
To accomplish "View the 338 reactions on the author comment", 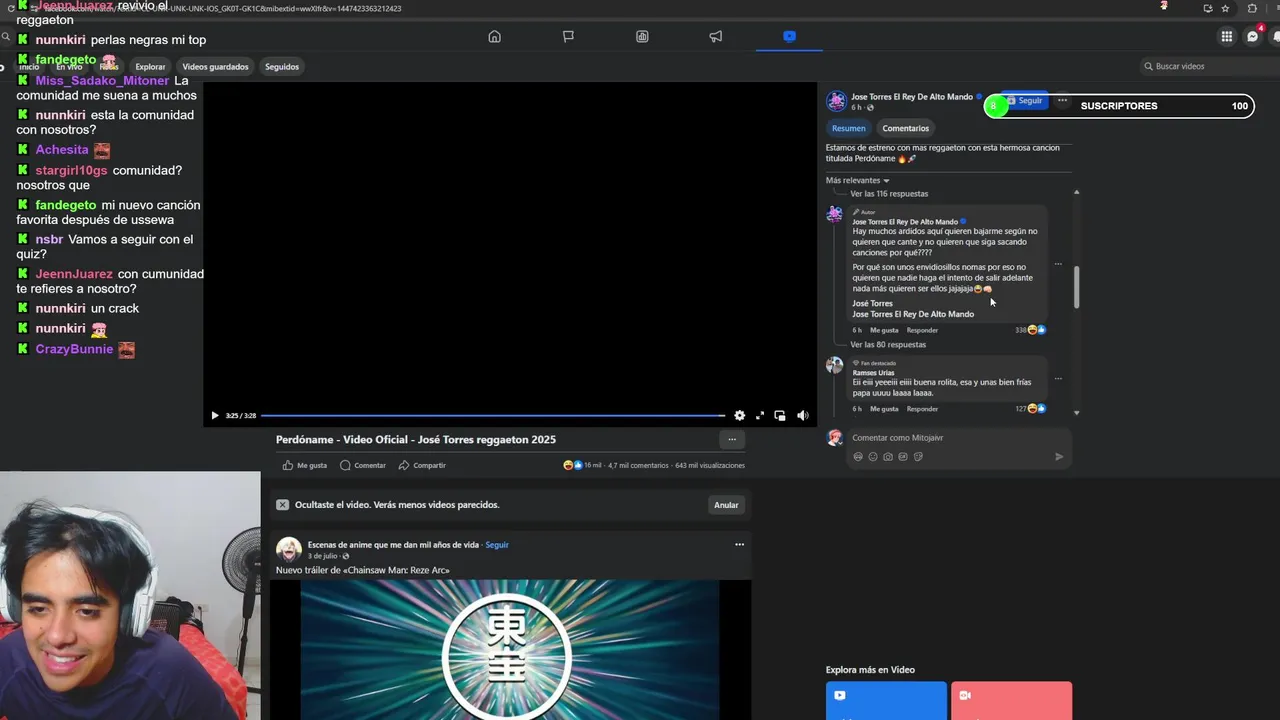I will tap(1030, 330).
